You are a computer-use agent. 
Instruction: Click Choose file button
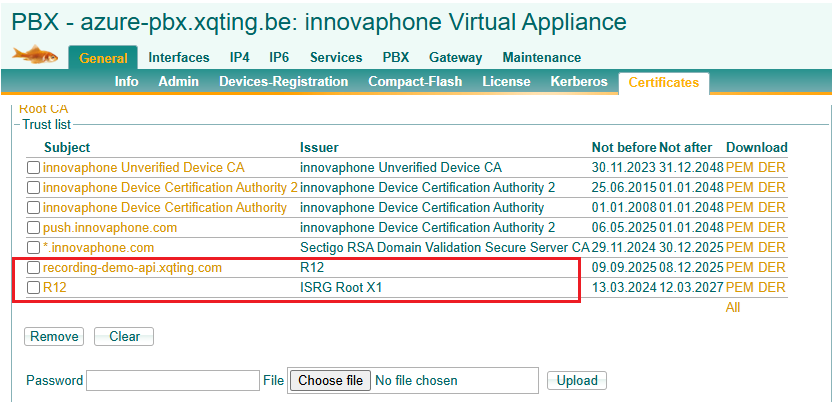pos(330,380)
